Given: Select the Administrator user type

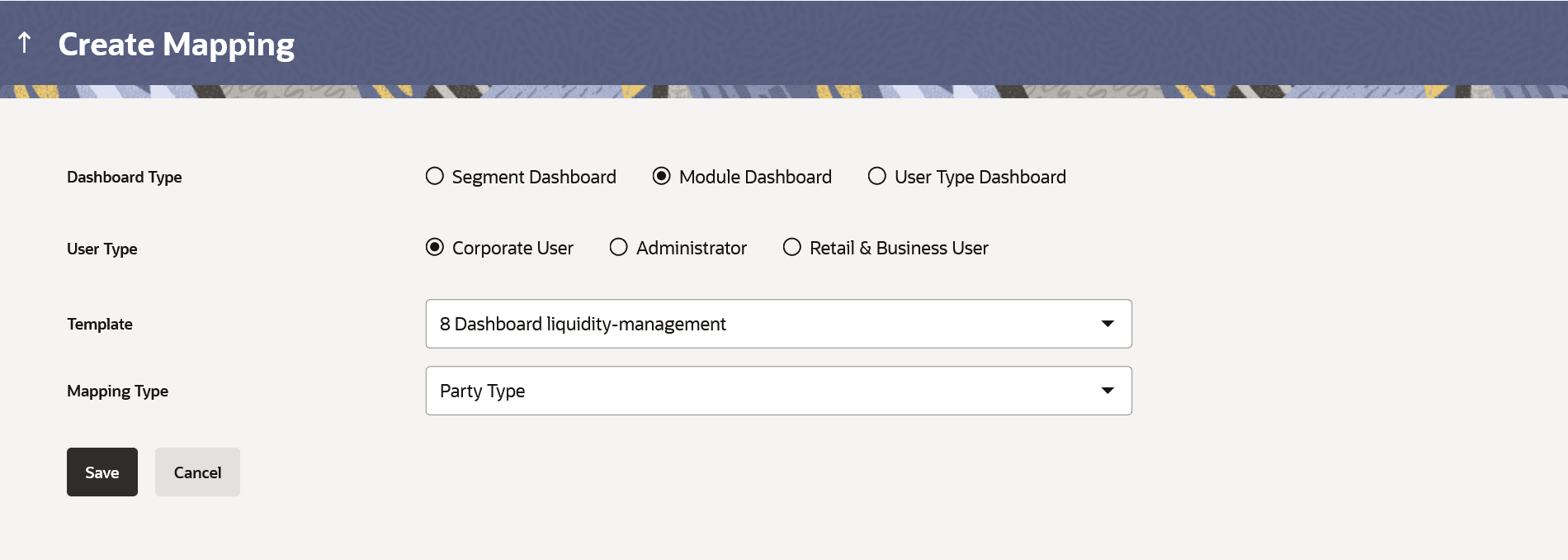Looking at the screenshot, I should click(x=619, y=247).
